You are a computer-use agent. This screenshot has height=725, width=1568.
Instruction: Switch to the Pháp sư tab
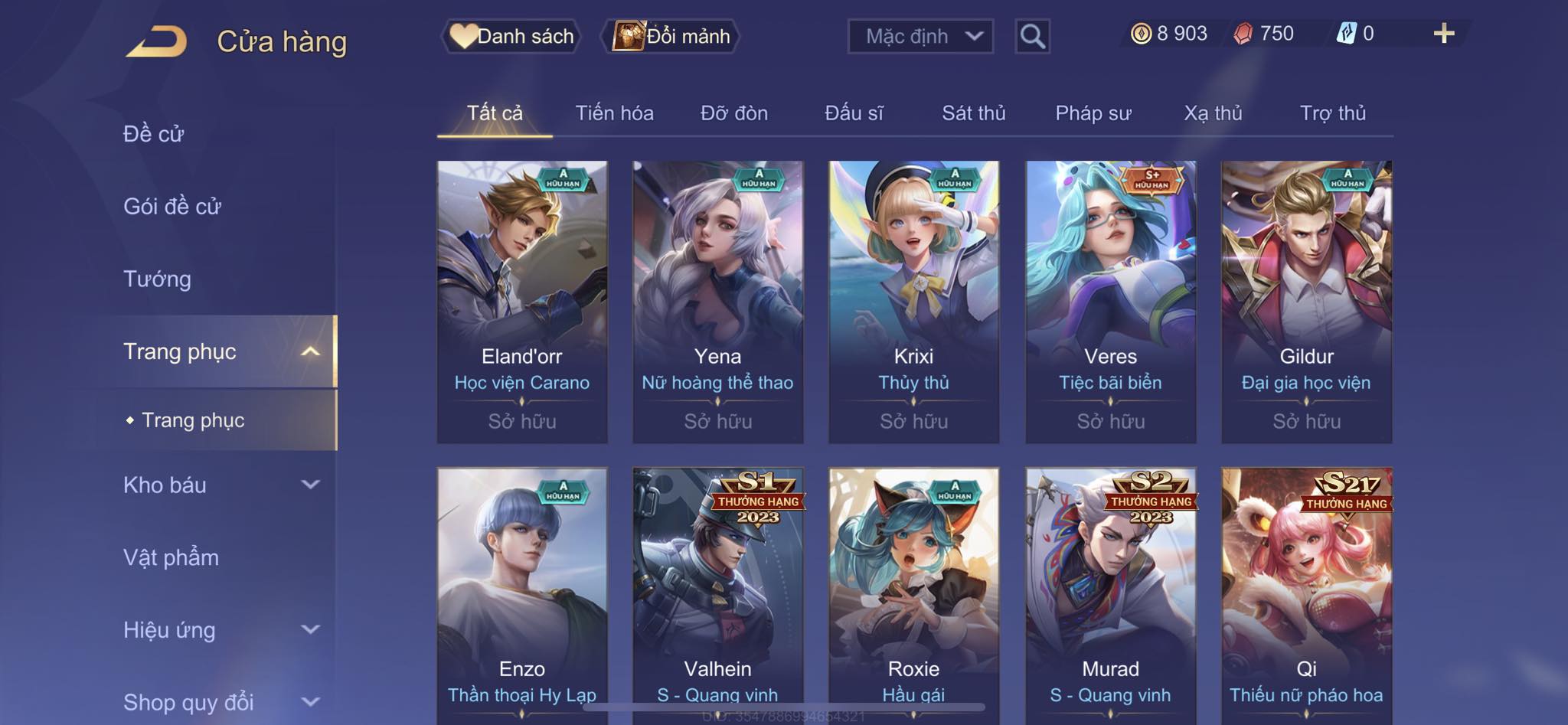point(1093,113)
